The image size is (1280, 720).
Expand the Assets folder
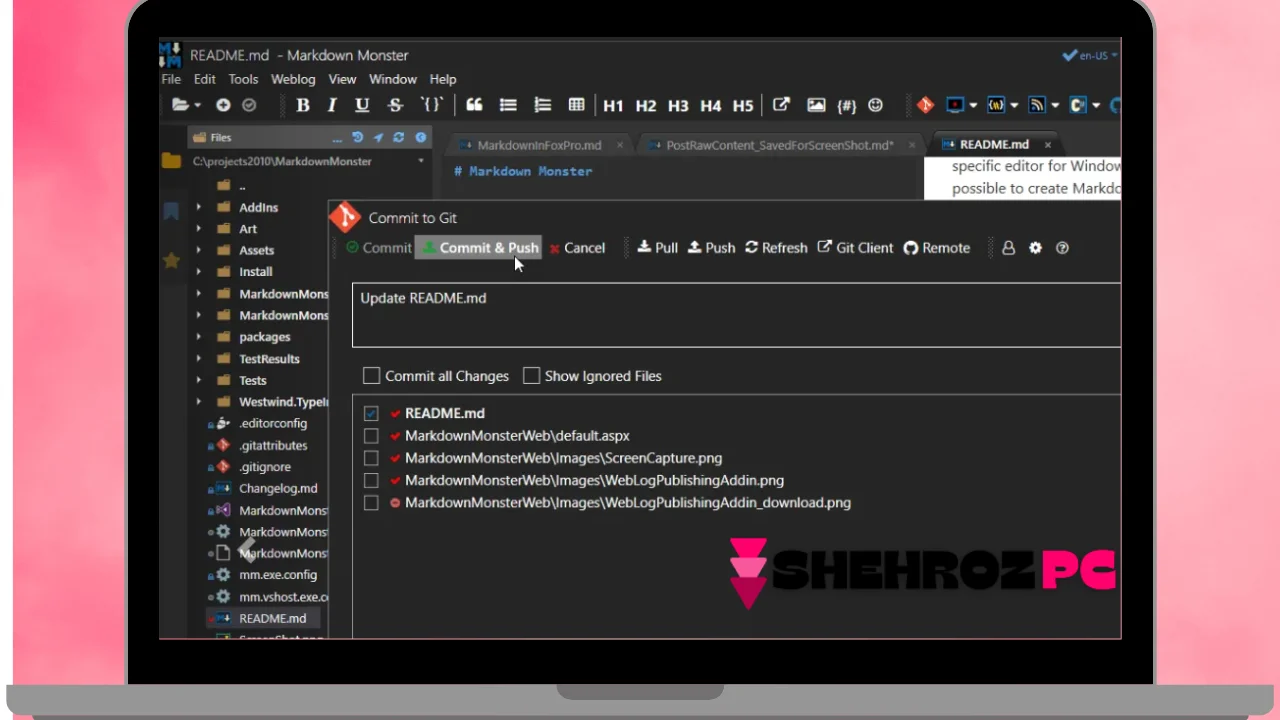(198, 250)
